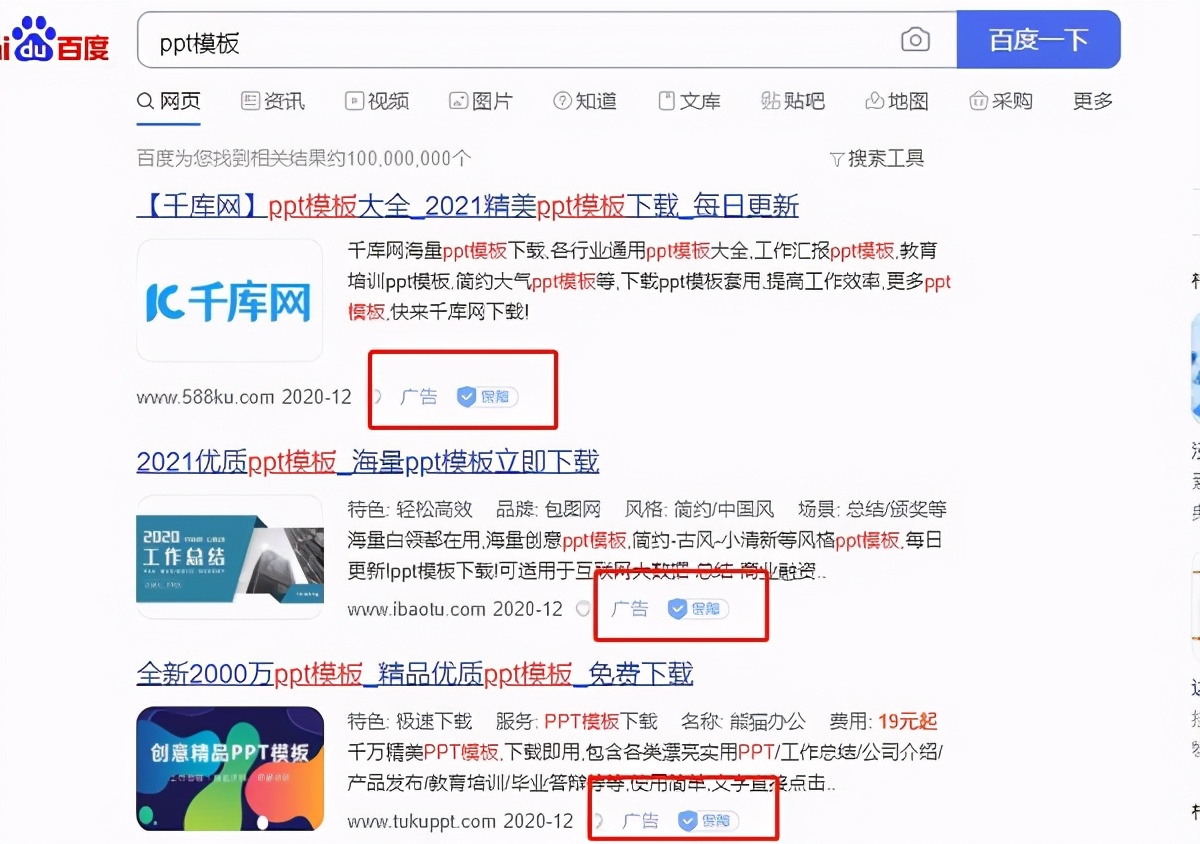
Task: Click 保障 badge on ibaotu result
Action: (x=698, y=609)
